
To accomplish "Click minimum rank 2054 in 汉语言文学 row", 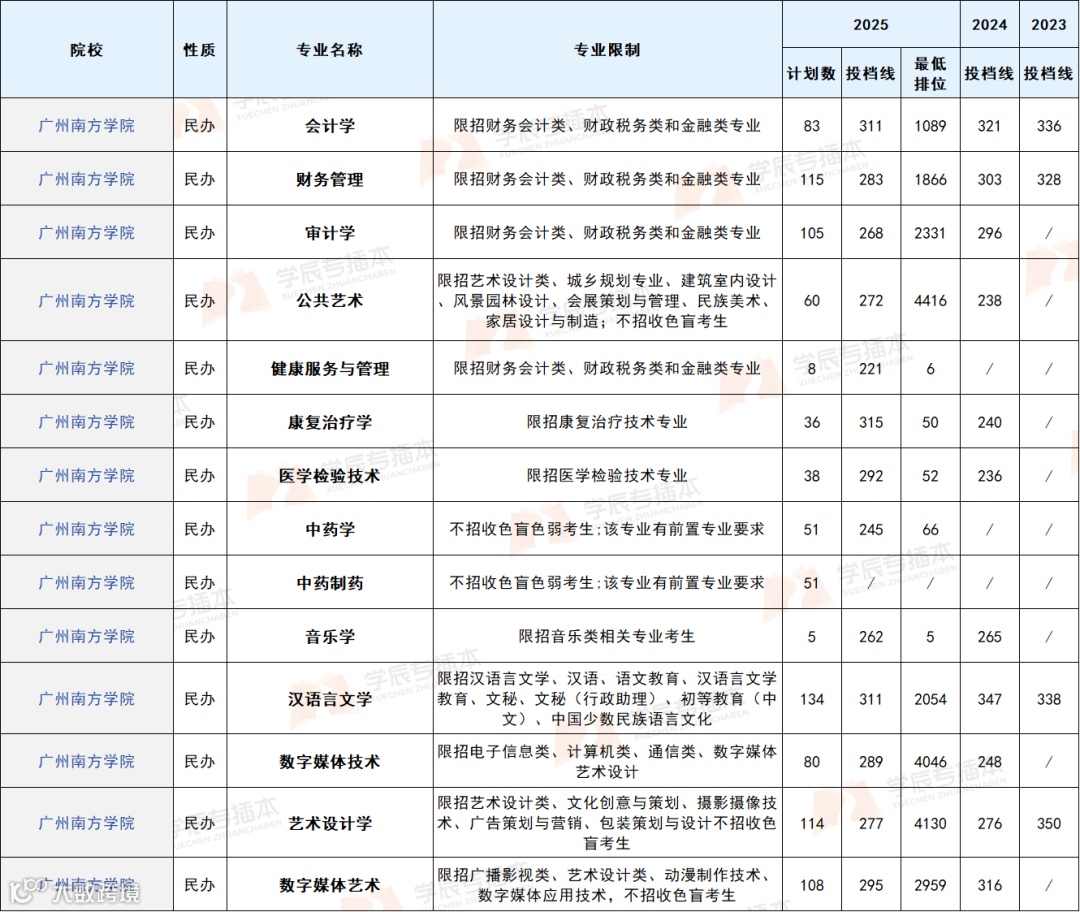I will [930, 699].
